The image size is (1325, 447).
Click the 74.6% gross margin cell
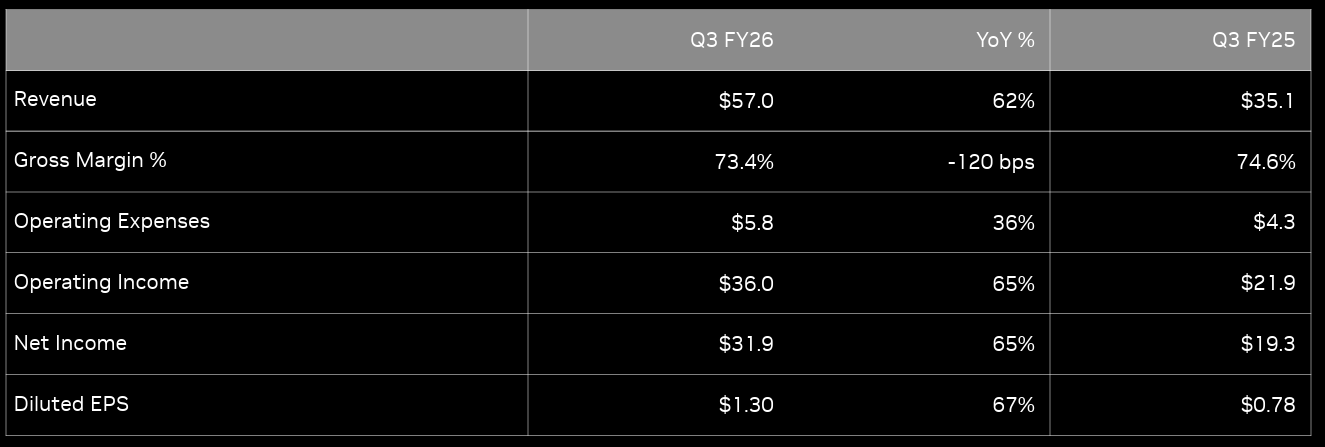tap(1266, 162)
